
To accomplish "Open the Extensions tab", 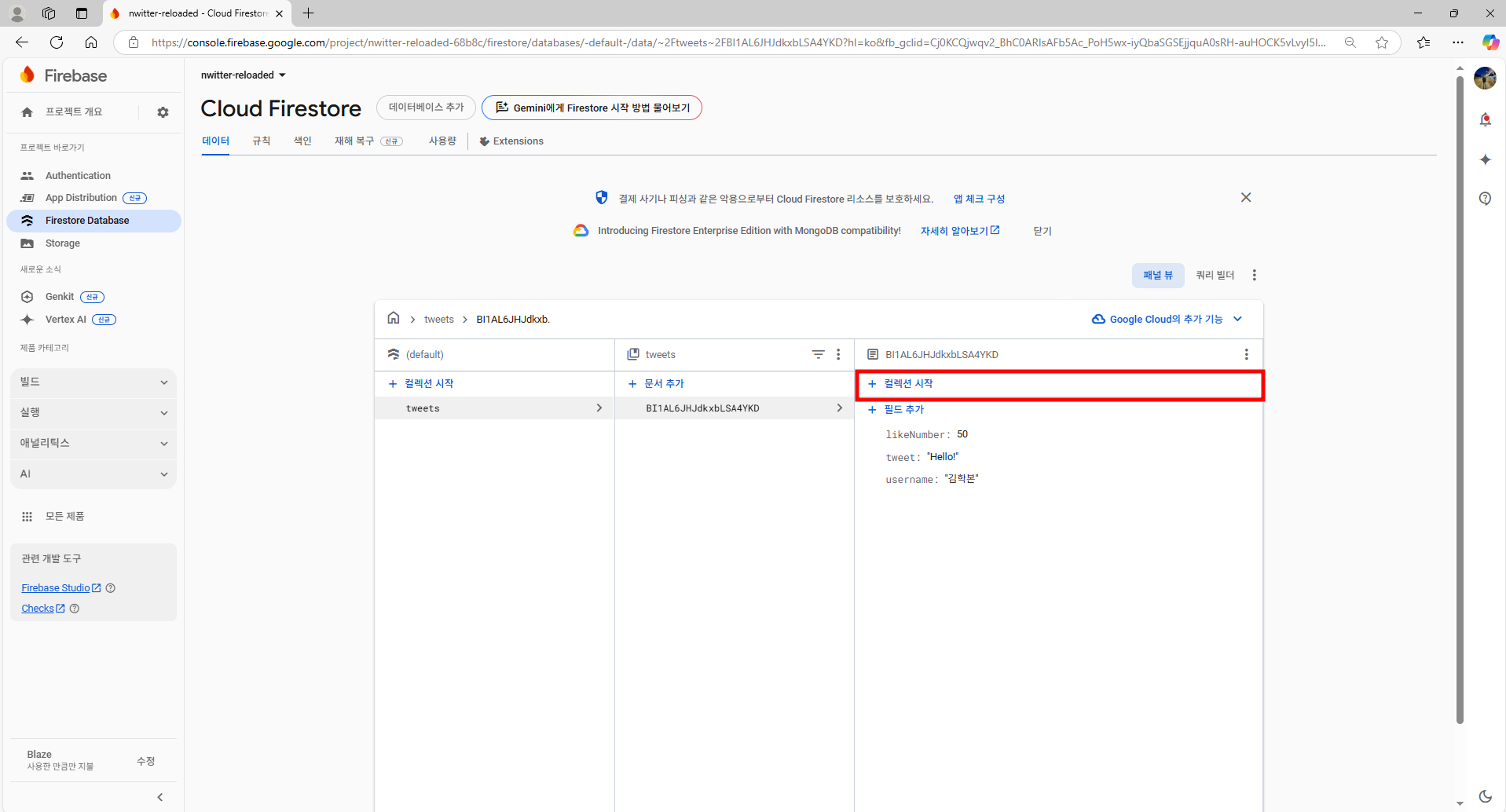I will pos(511,141).
